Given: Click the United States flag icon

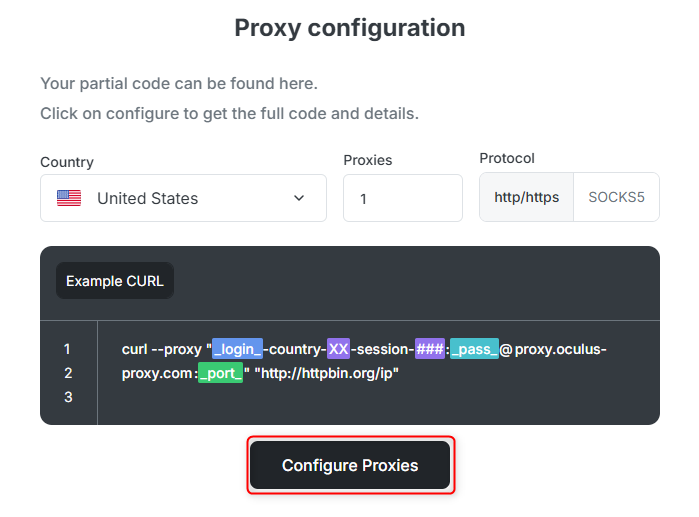Looking at the screenshot, I should [69, 198].
